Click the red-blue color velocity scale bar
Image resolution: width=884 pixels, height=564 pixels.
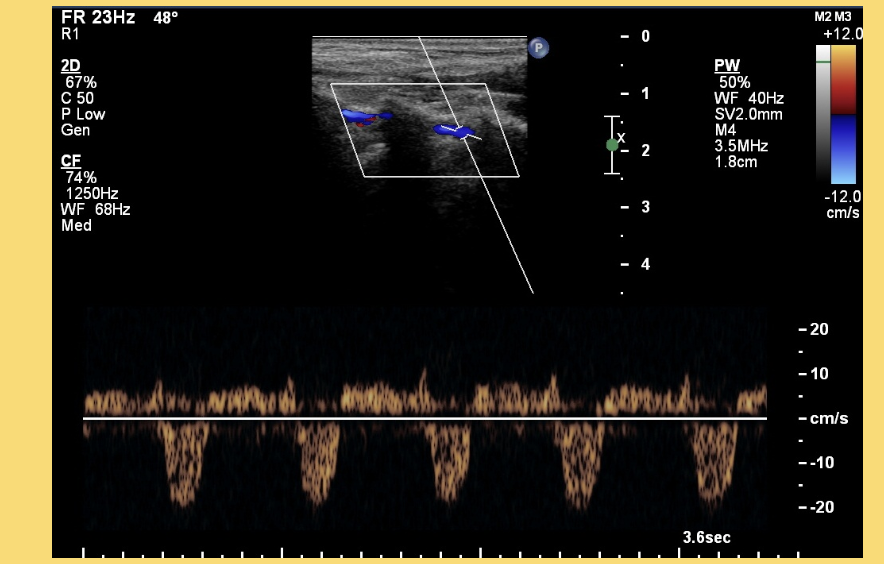[x=843, y=114]
